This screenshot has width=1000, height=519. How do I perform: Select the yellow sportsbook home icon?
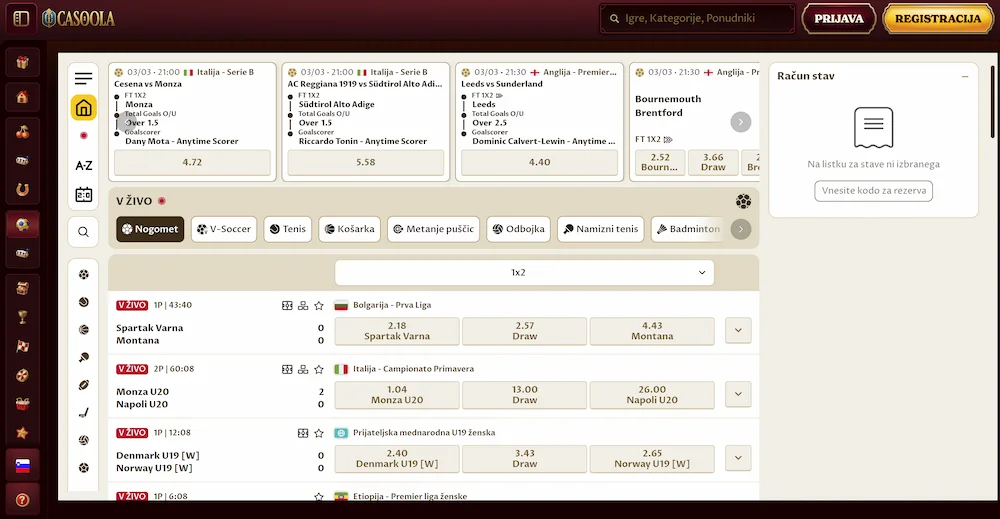pos(84,108)
